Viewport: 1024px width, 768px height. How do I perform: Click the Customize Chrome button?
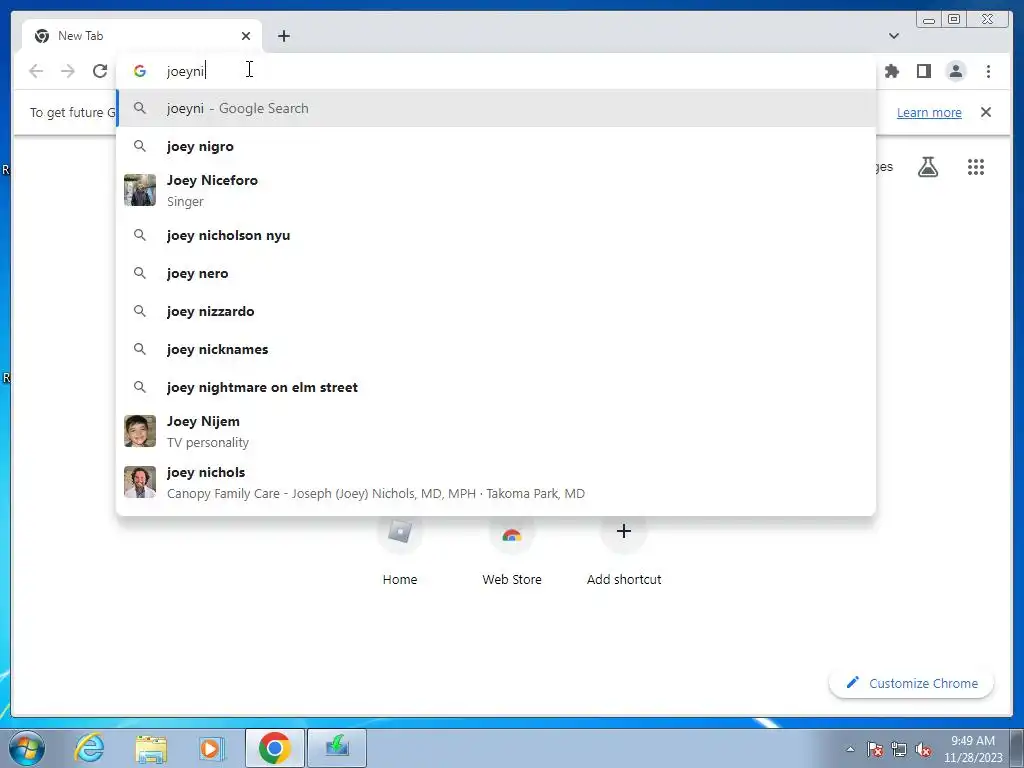point(912,683)
